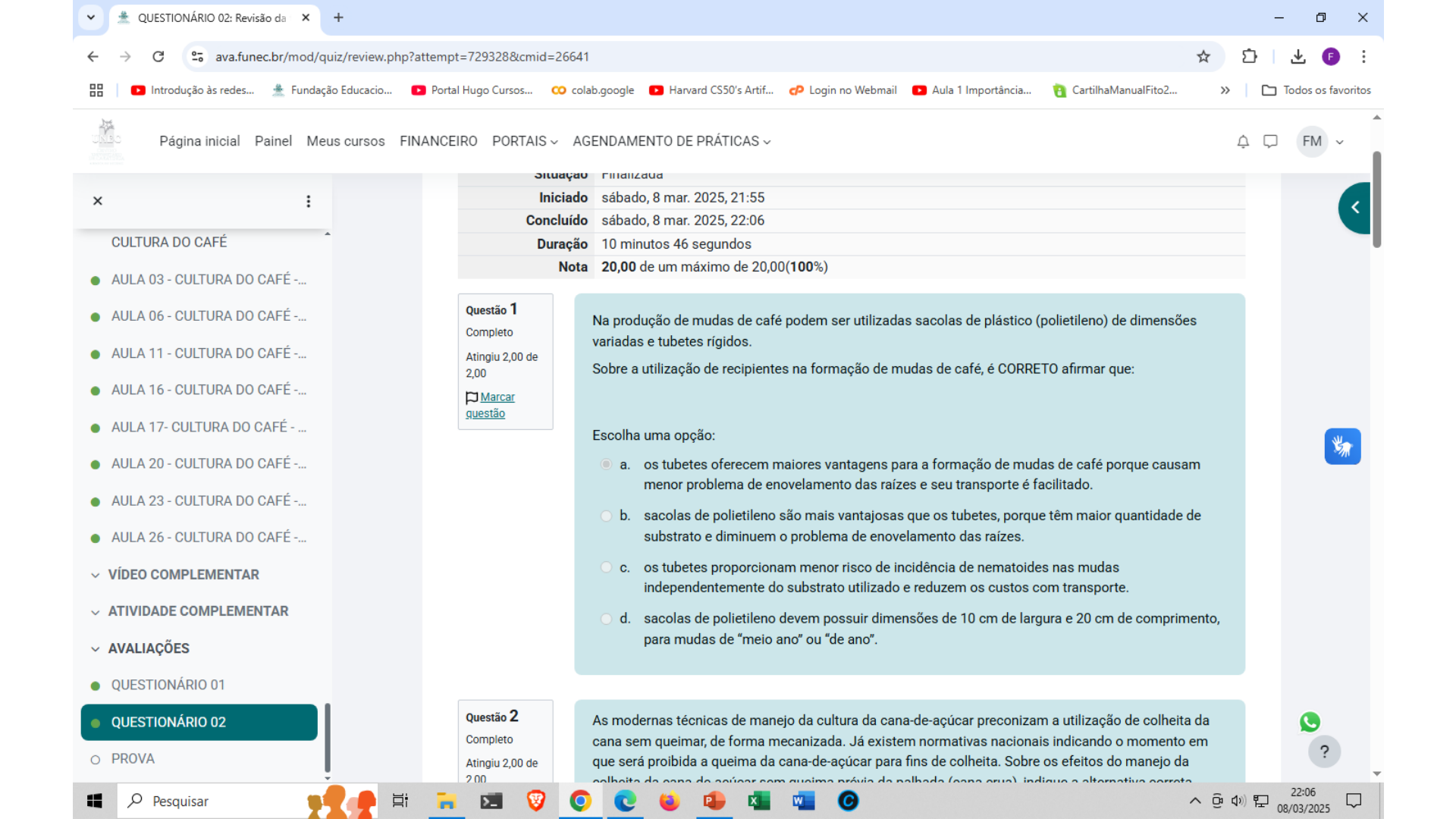Open the help question mark button
The width and height of the screenshot is (1456, 819).
tap(1324, 752)
